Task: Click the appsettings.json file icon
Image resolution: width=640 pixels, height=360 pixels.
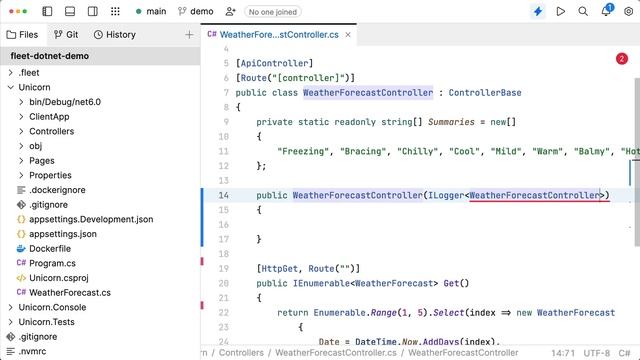Action: pos(21,234)
